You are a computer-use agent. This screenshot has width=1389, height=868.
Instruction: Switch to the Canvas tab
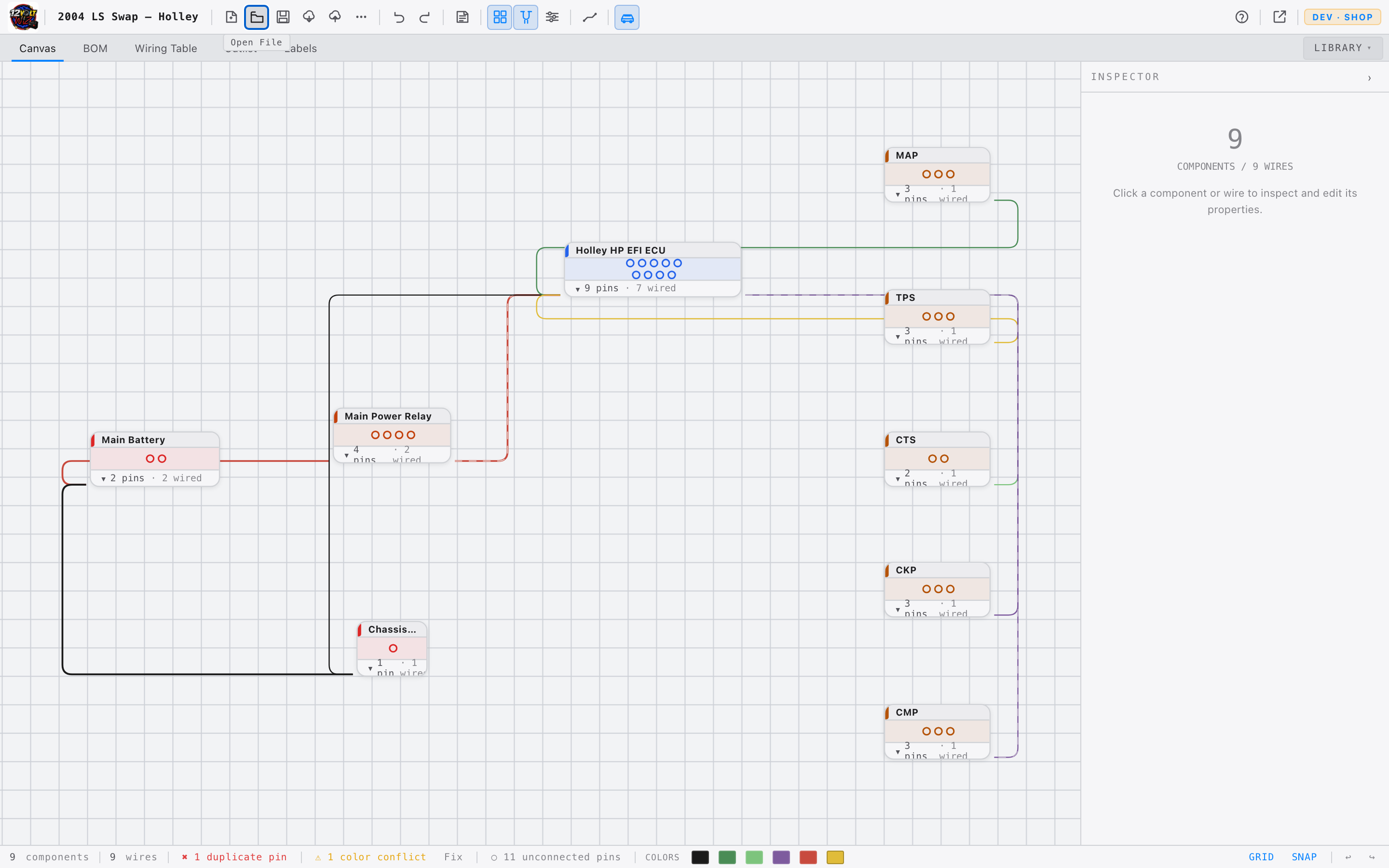click(37, 48)
